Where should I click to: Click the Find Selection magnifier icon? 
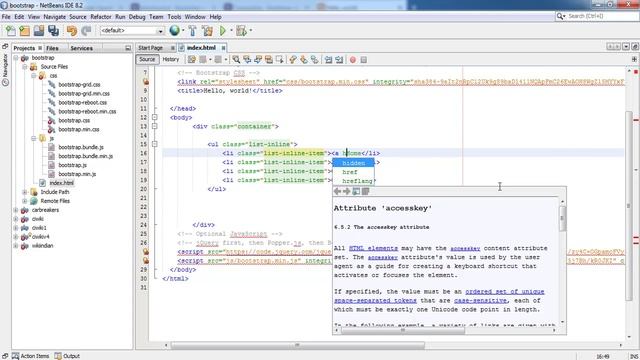coord(236,60)
